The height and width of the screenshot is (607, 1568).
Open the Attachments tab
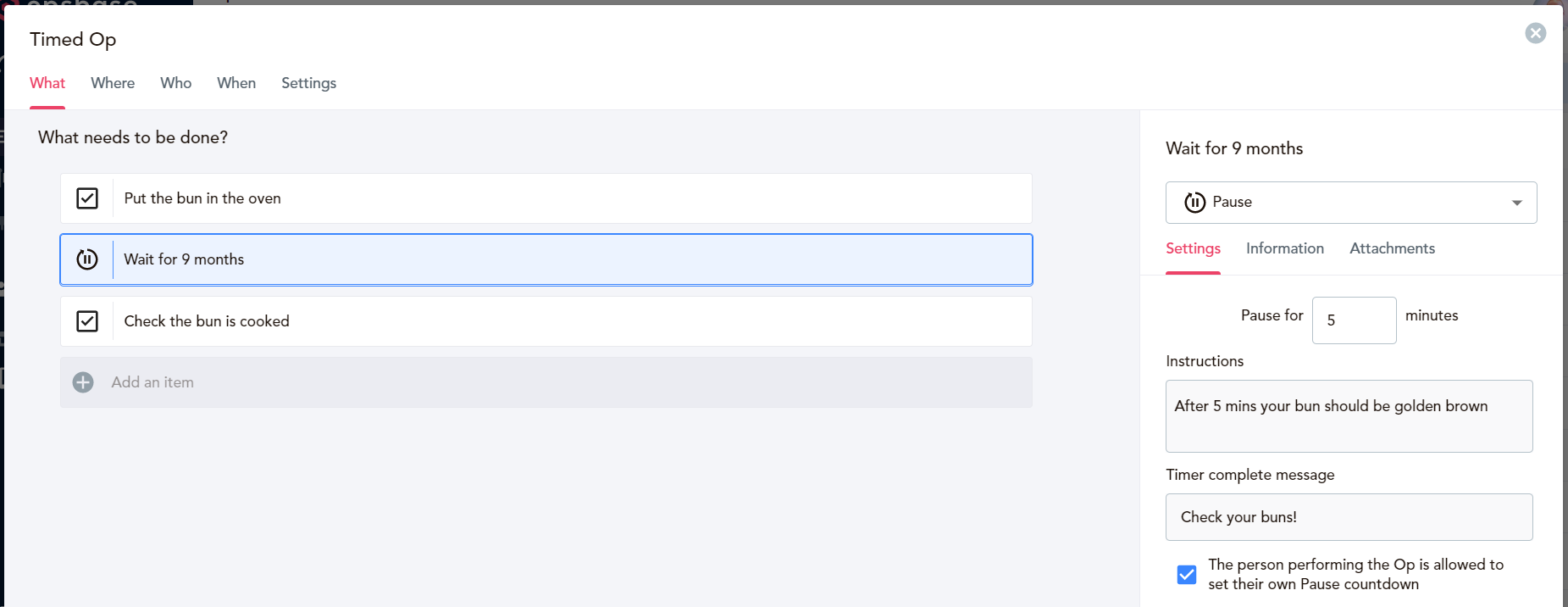pos(1392,248)
